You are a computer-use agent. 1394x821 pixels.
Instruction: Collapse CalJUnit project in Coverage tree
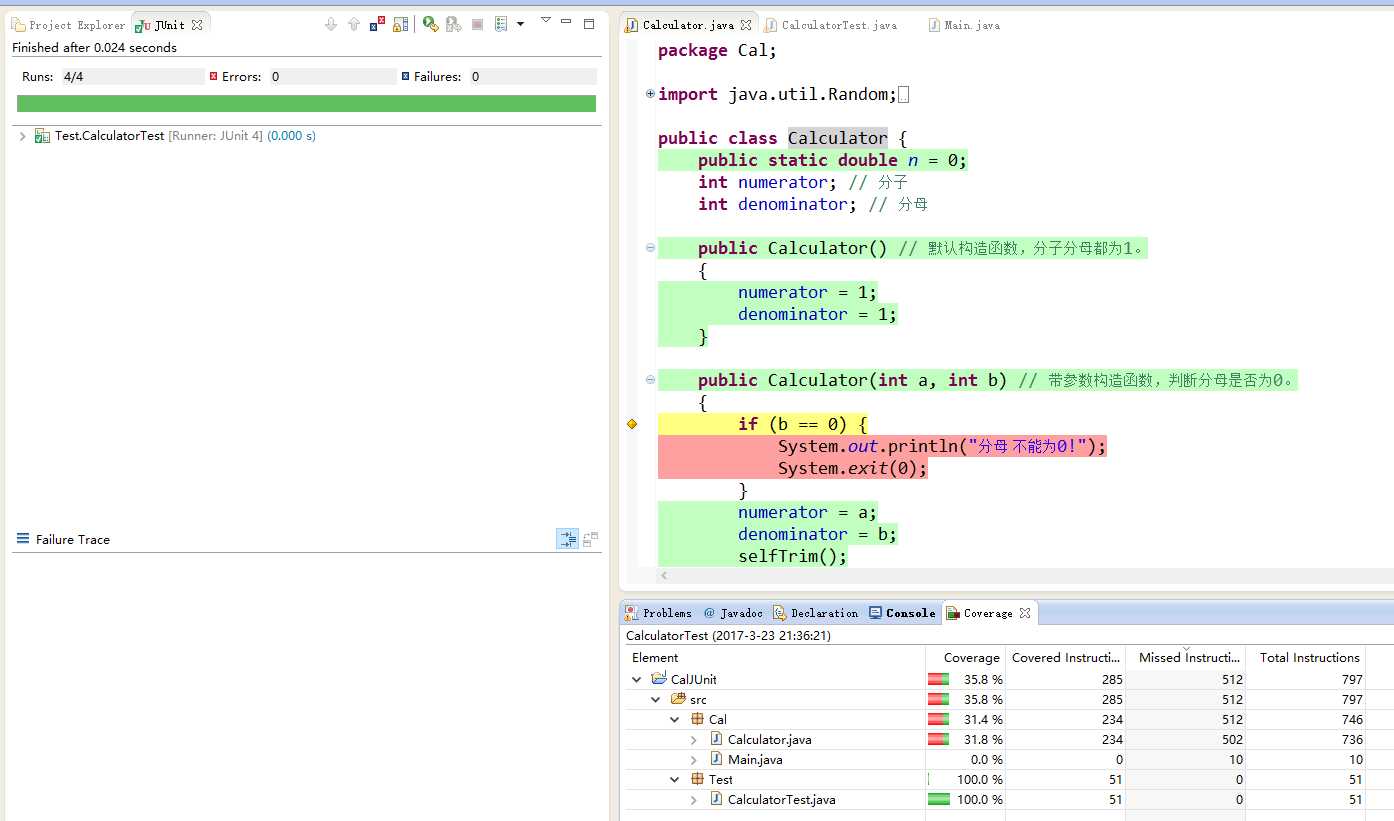637,680
